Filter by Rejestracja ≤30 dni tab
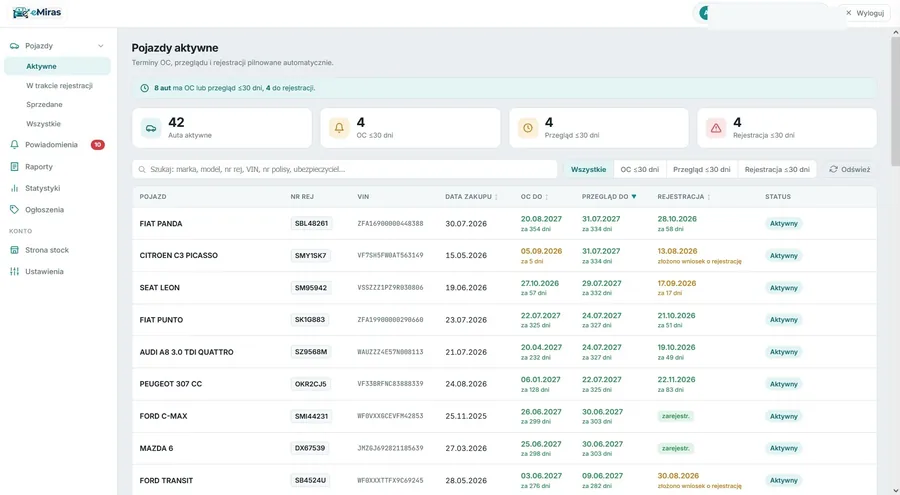 tap(777, 169)
